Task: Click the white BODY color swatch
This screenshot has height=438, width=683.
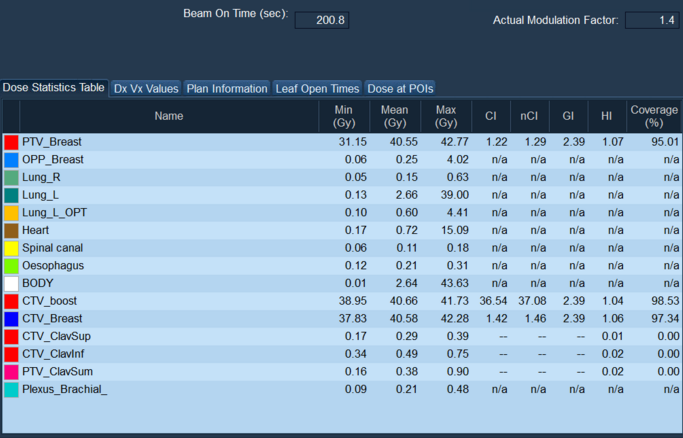Action: click(x=11, y=284)
